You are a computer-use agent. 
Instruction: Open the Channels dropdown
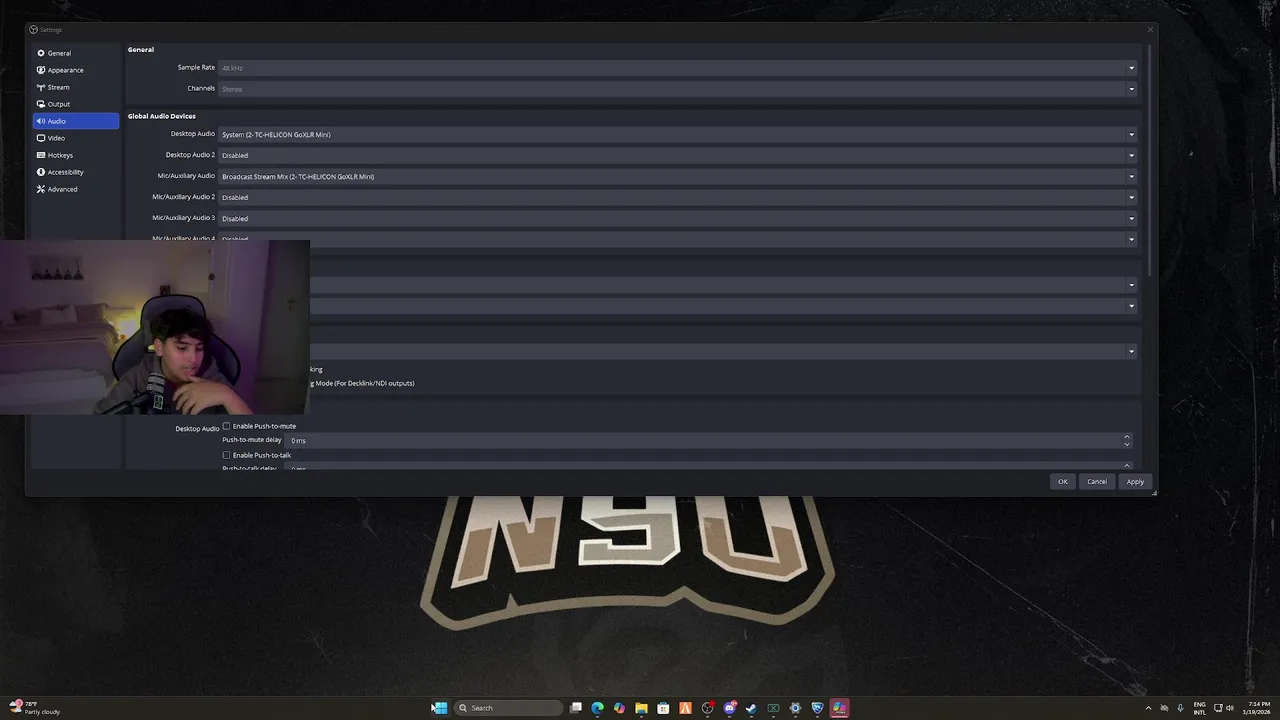pos(678,89)
